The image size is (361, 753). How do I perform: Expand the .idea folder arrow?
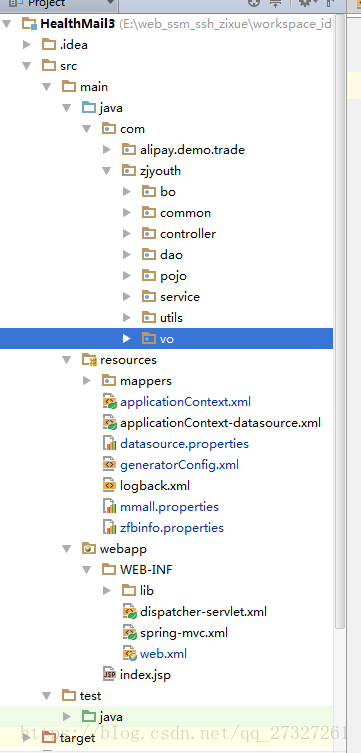(x=27, y=45)
